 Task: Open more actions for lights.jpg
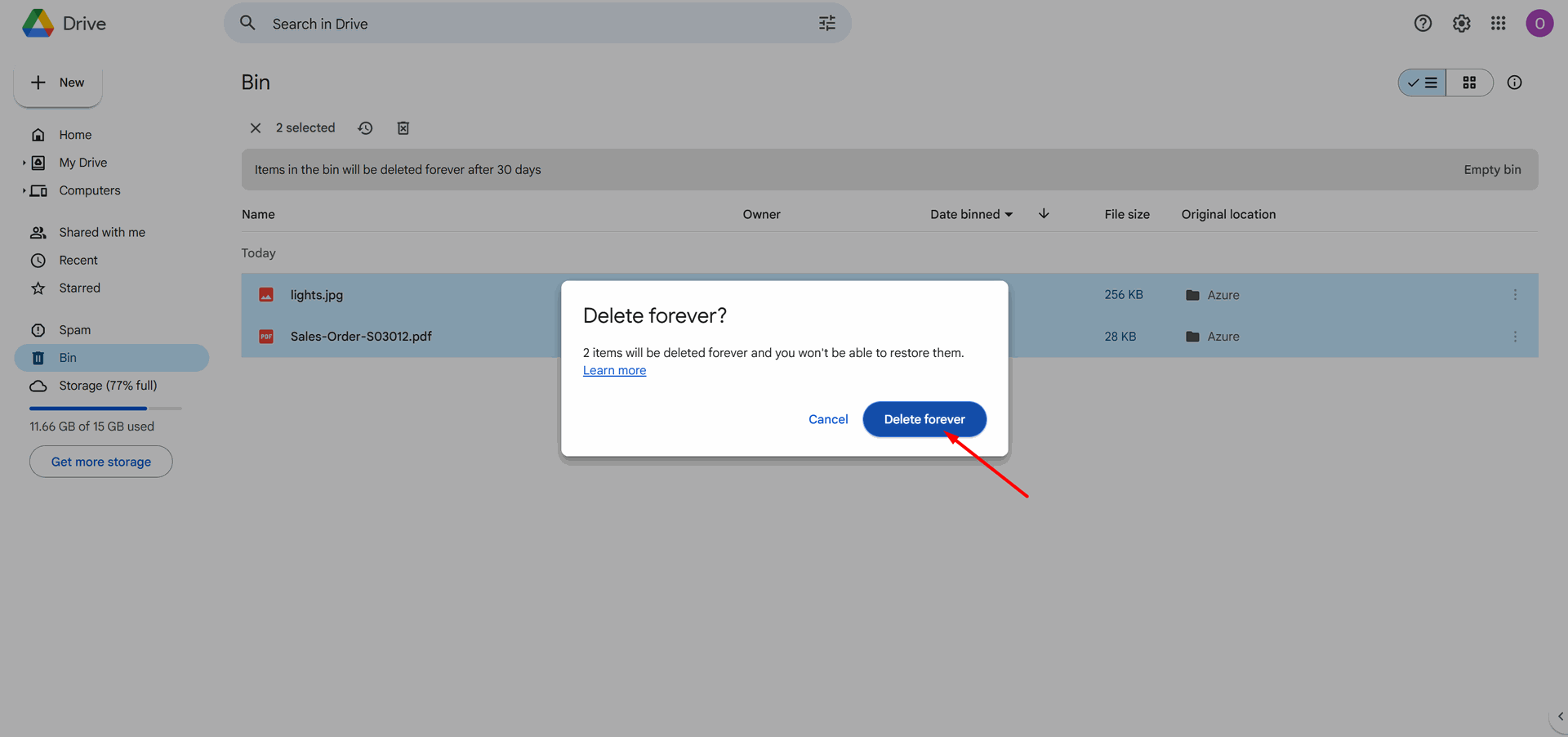1515,295
